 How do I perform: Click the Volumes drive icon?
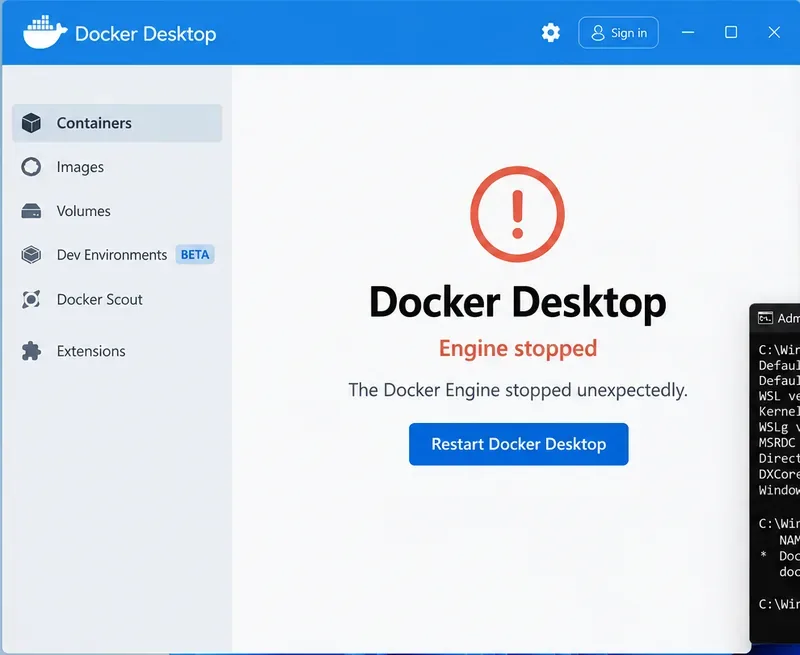[x=31, y=211]
